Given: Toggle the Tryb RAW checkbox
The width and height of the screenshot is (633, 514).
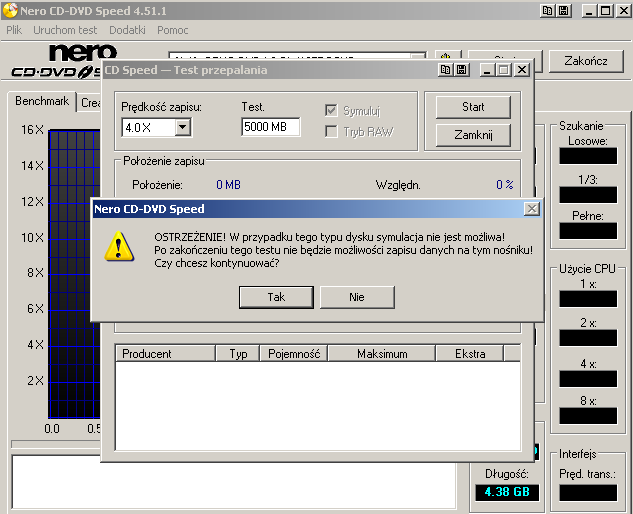Looking at the screenshot, I should point(331,132).
